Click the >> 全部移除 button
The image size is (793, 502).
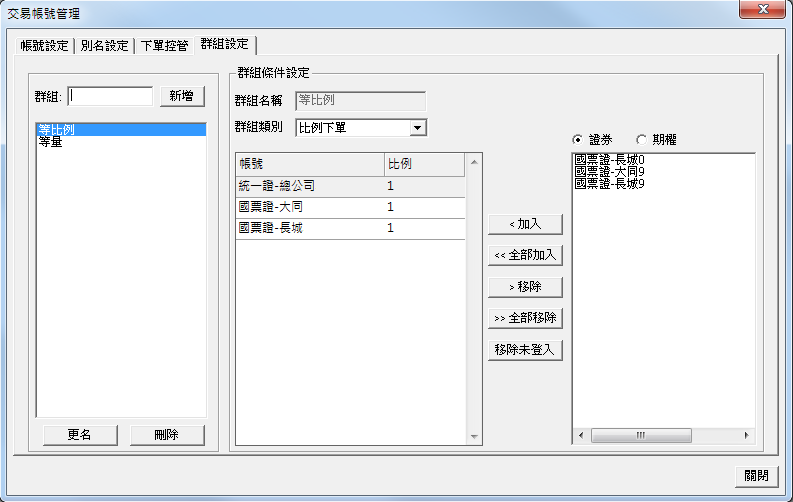[x=525, y=319]
